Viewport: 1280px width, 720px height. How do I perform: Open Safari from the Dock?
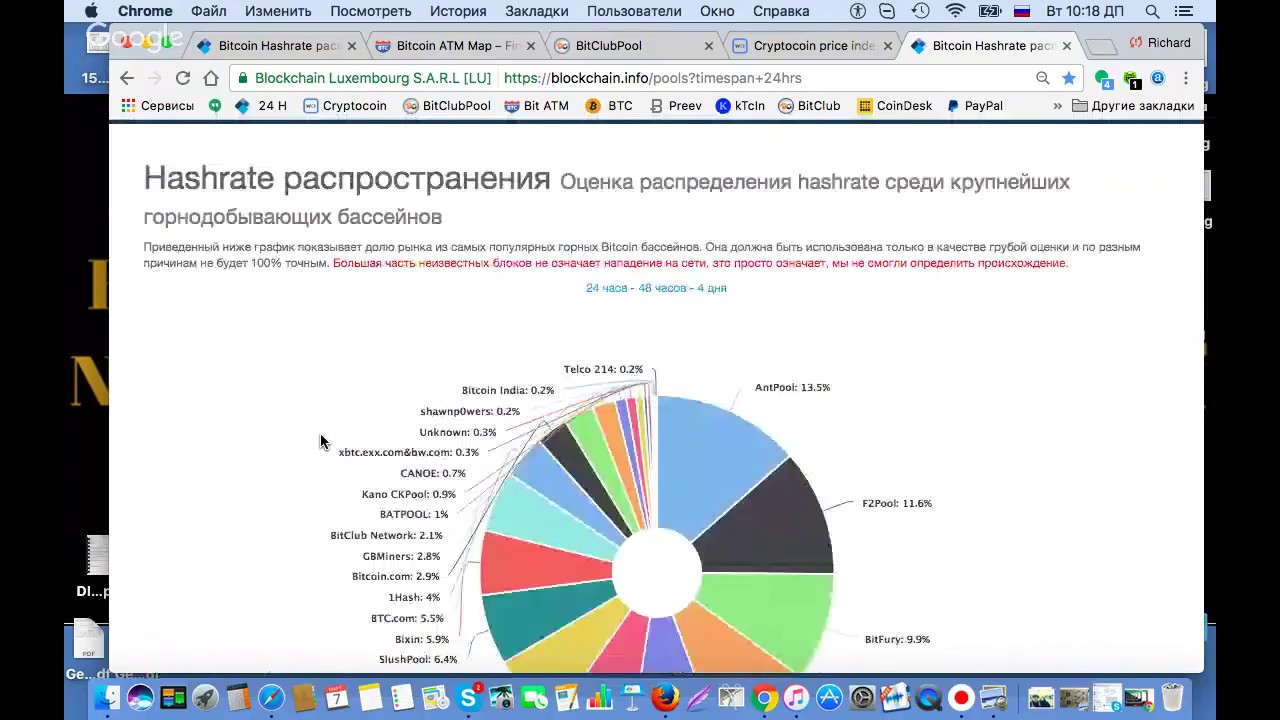tap(272, 697)
